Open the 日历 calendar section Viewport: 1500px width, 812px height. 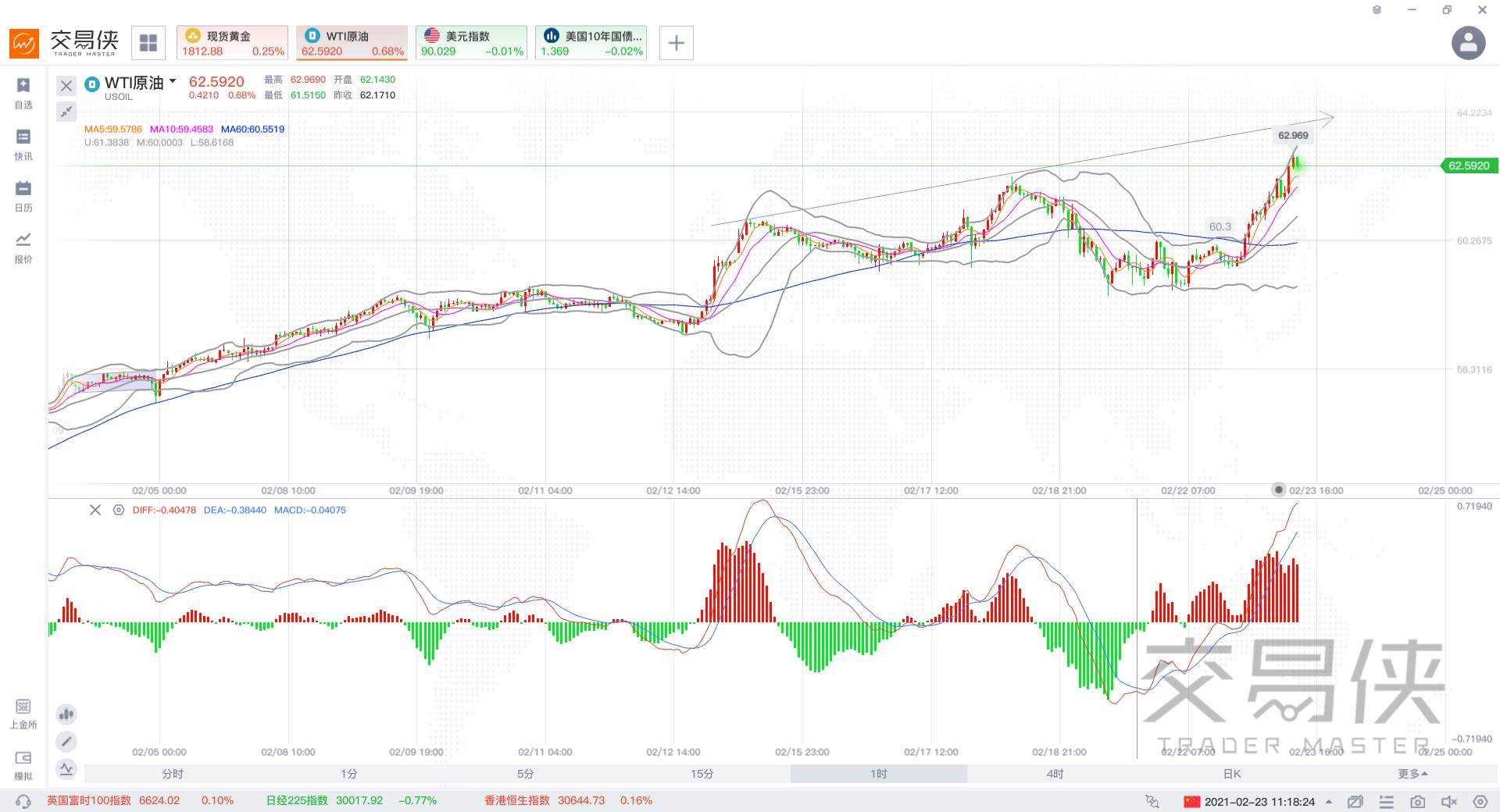[x=23, y=196]
